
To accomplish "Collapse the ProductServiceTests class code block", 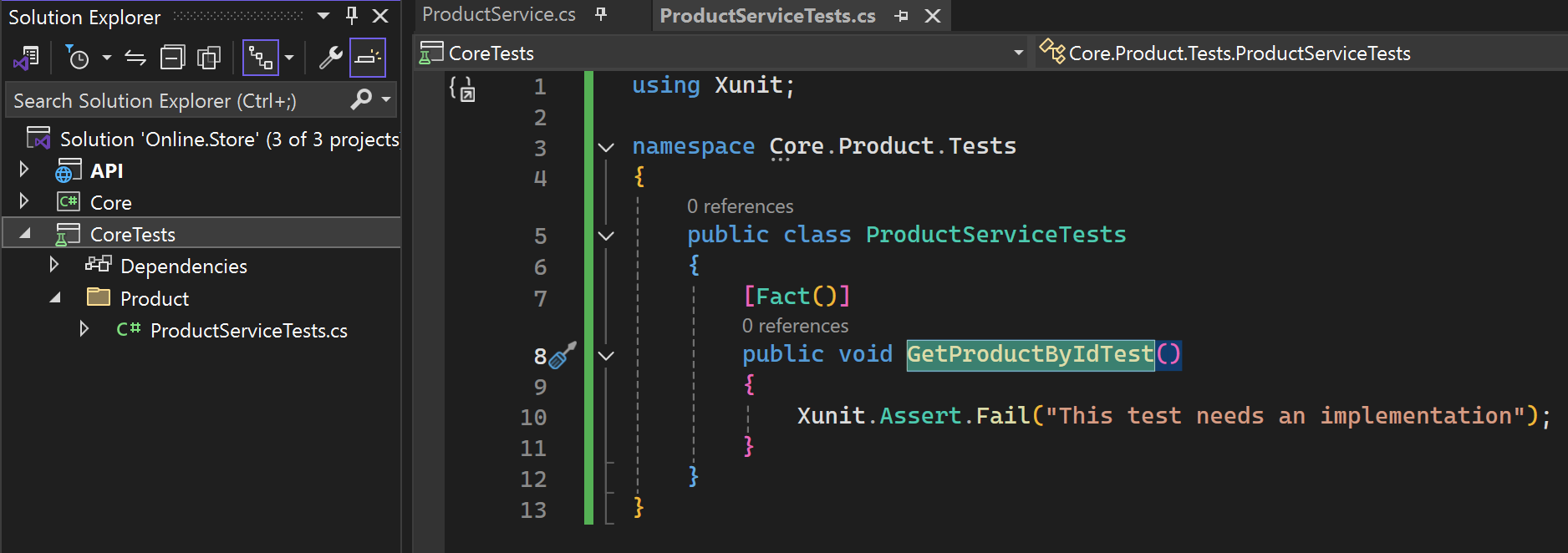I will click(x=606, y=236).
